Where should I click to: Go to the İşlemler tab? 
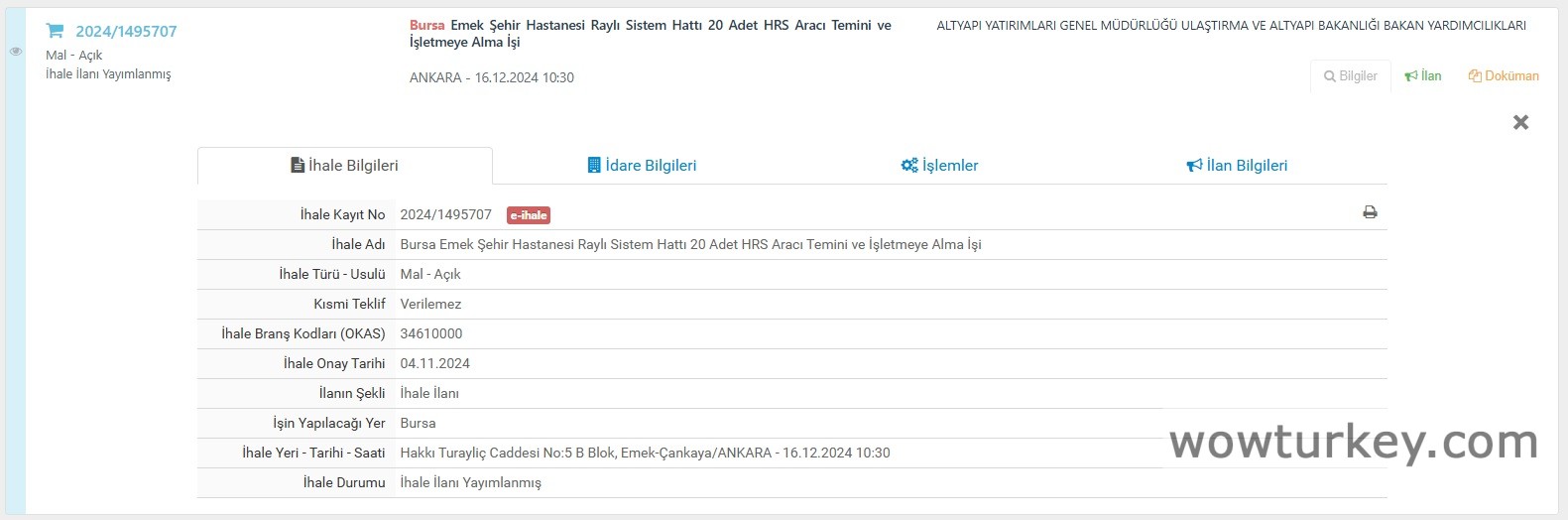[x=939, y=166]
